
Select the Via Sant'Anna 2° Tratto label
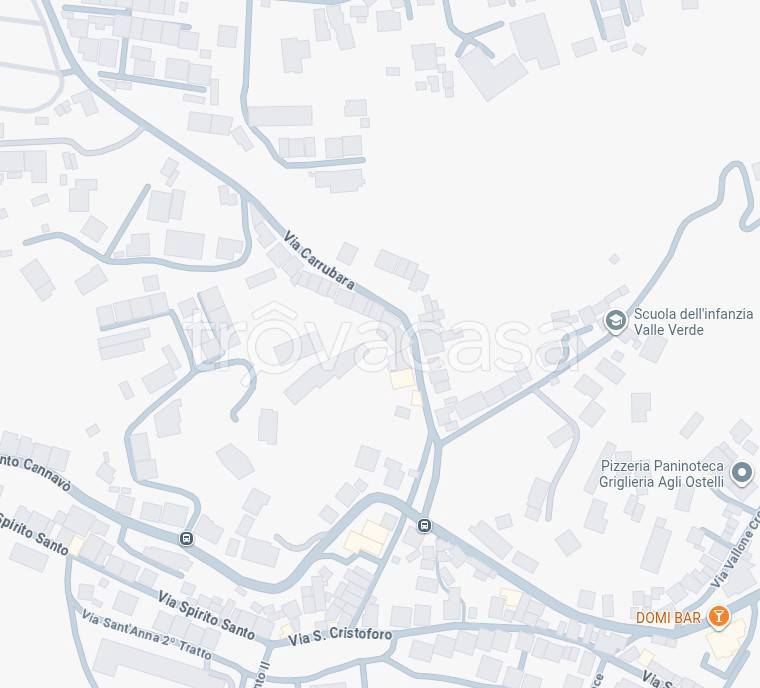[146, 634]
